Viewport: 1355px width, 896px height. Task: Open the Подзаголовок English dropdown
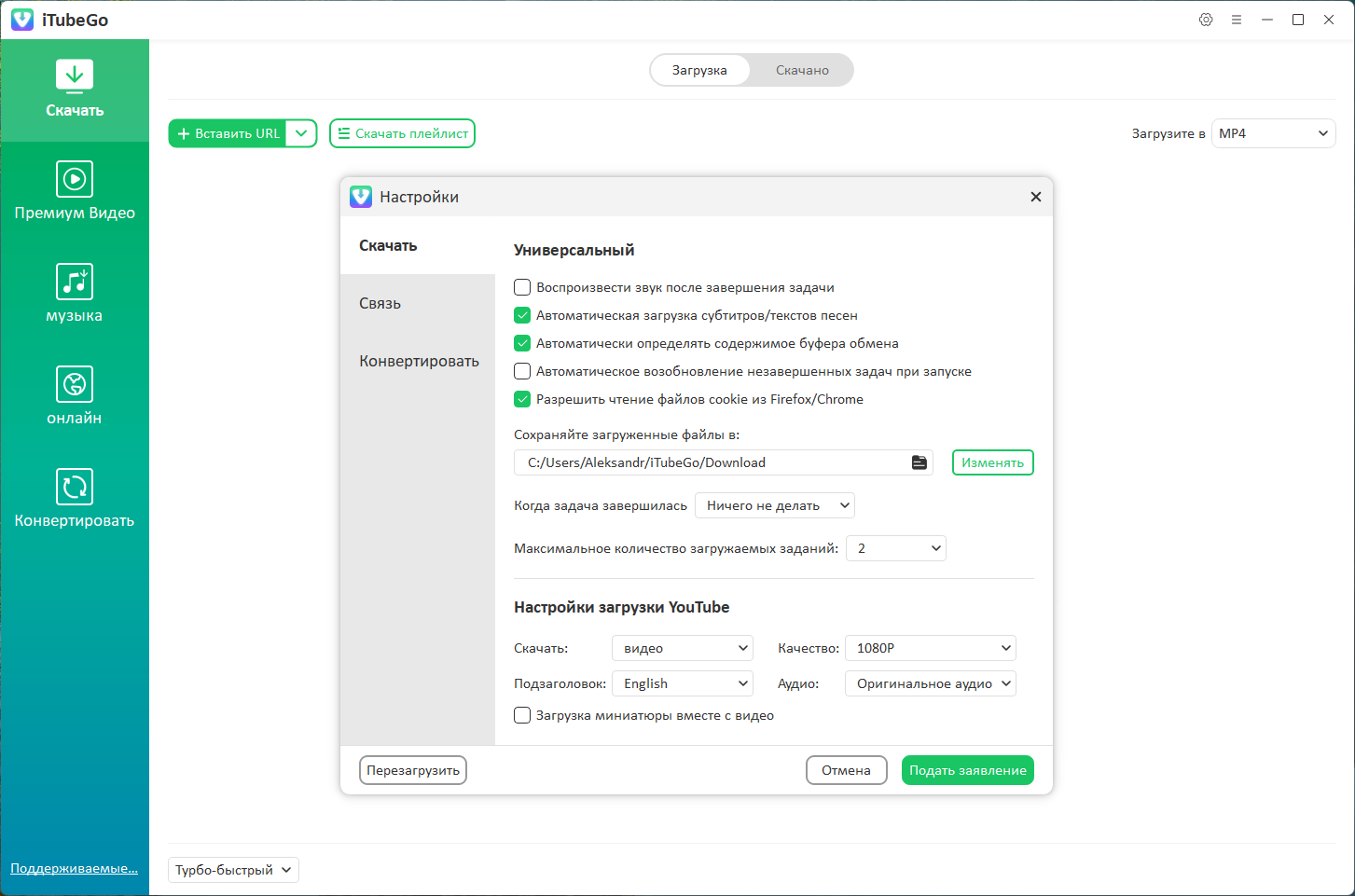(x=683, y=683)
